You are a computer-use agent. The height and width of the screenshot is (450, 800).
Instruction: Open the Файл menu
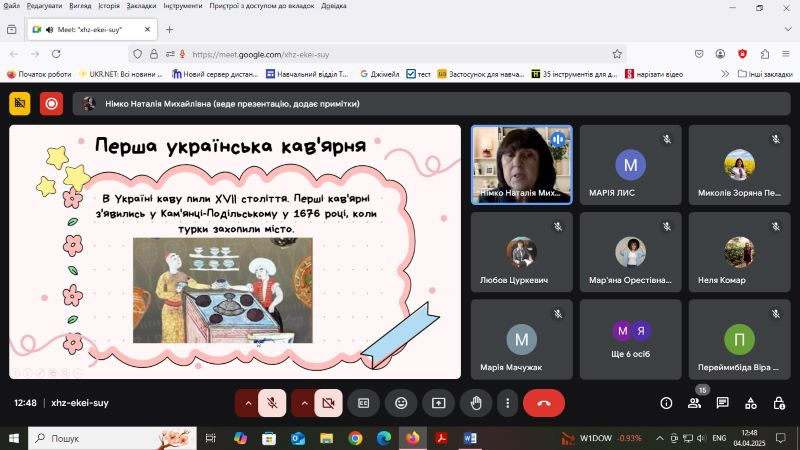click(x=10, y=6)
